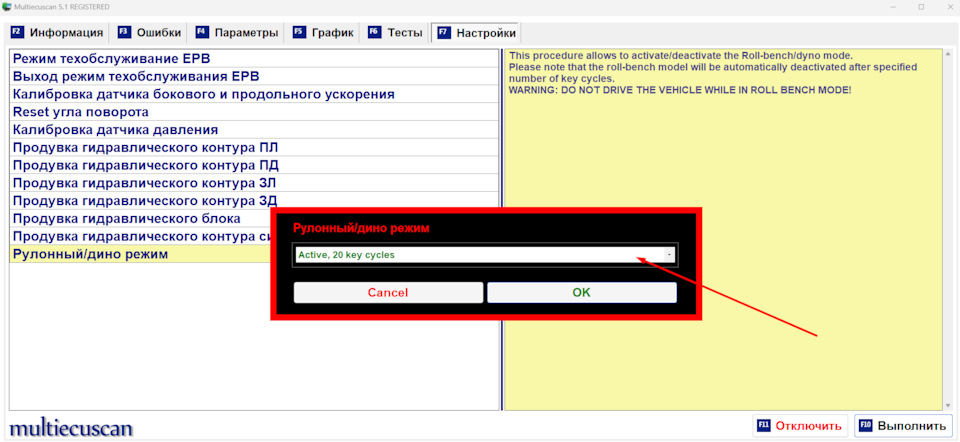Click the dropdown arrow in the dialog
The height and width of the screenshot is (442, 960).
[x=670, y=255]
